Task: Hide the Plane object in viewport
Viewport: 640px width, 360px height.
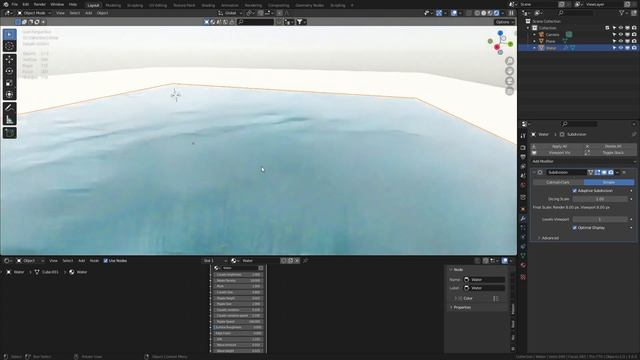Action: tap(621, 41)
